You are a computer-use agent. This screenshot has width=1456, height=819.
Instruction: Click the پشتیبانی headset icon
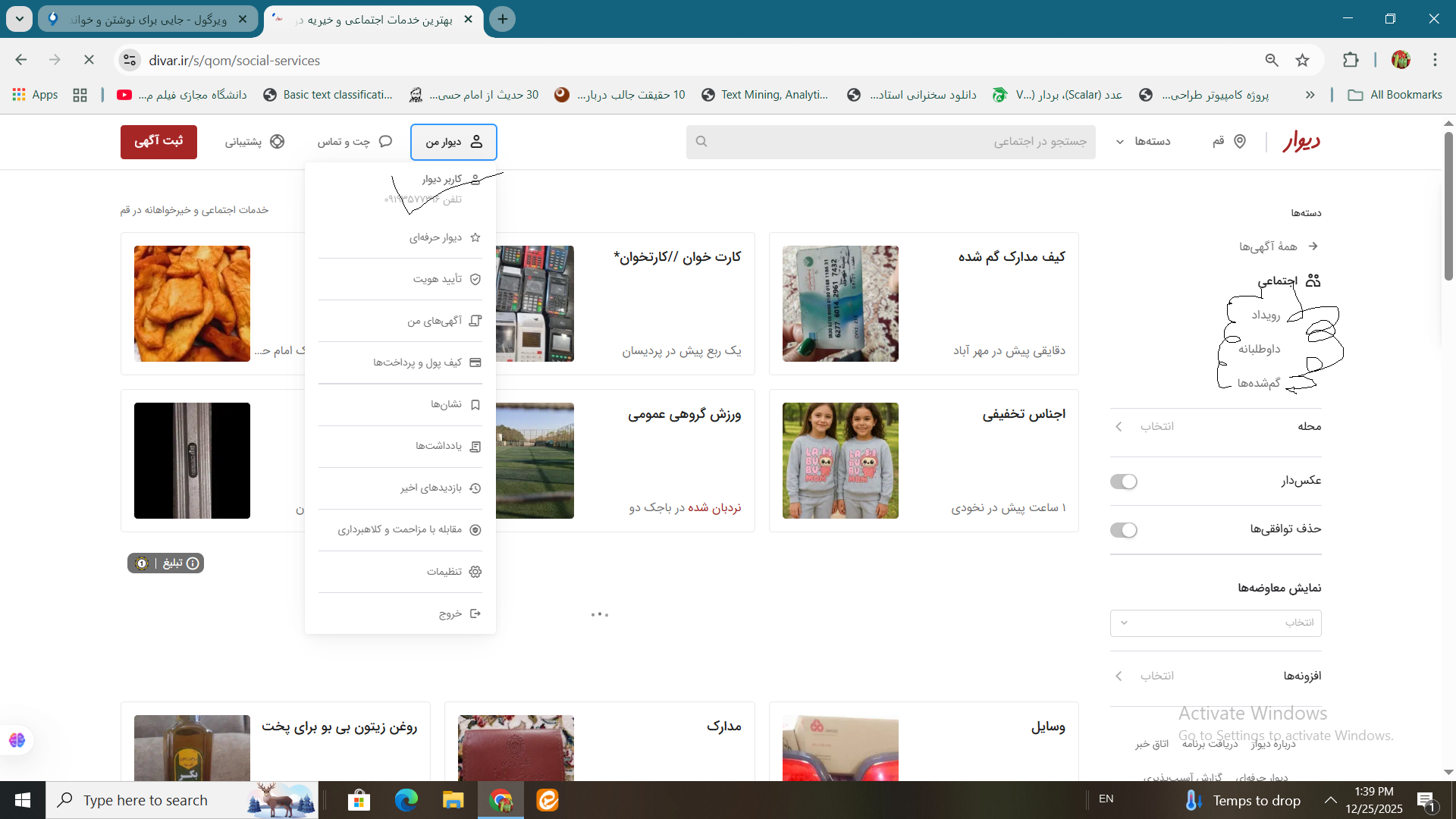(x=278, y=141)
